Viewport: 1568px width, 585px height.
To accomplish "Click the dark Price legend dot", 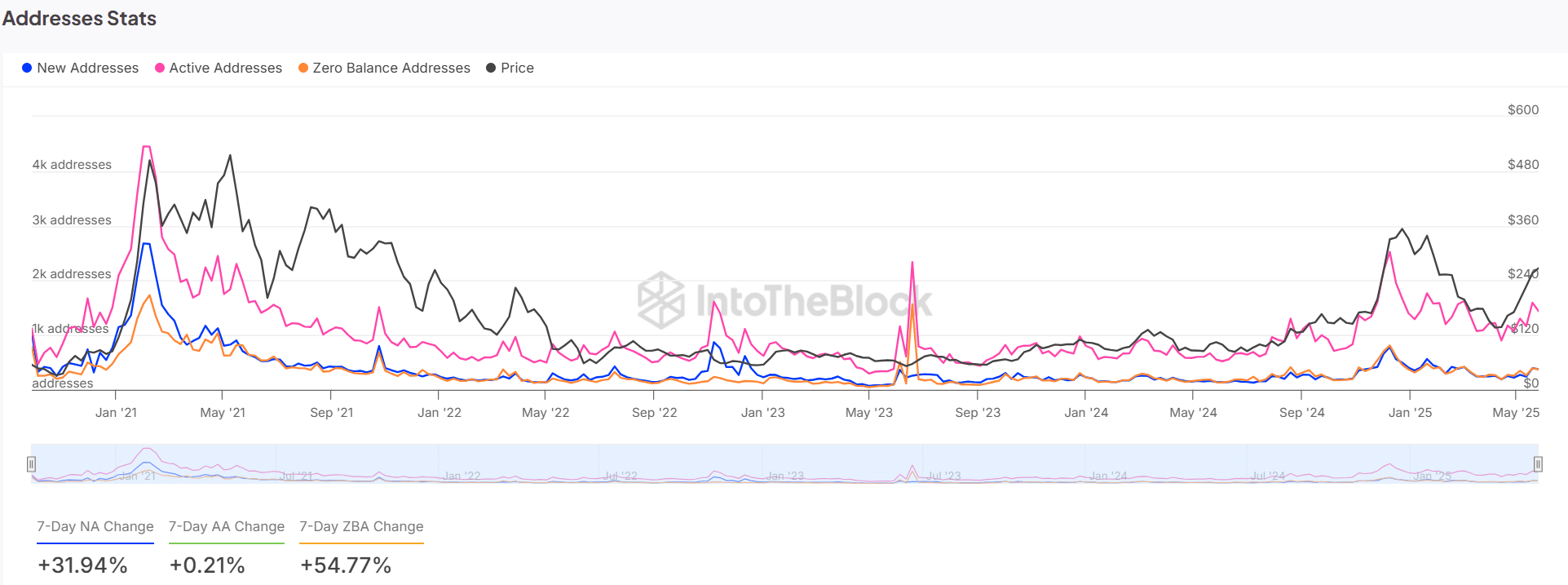I will (x=491, y=68).
